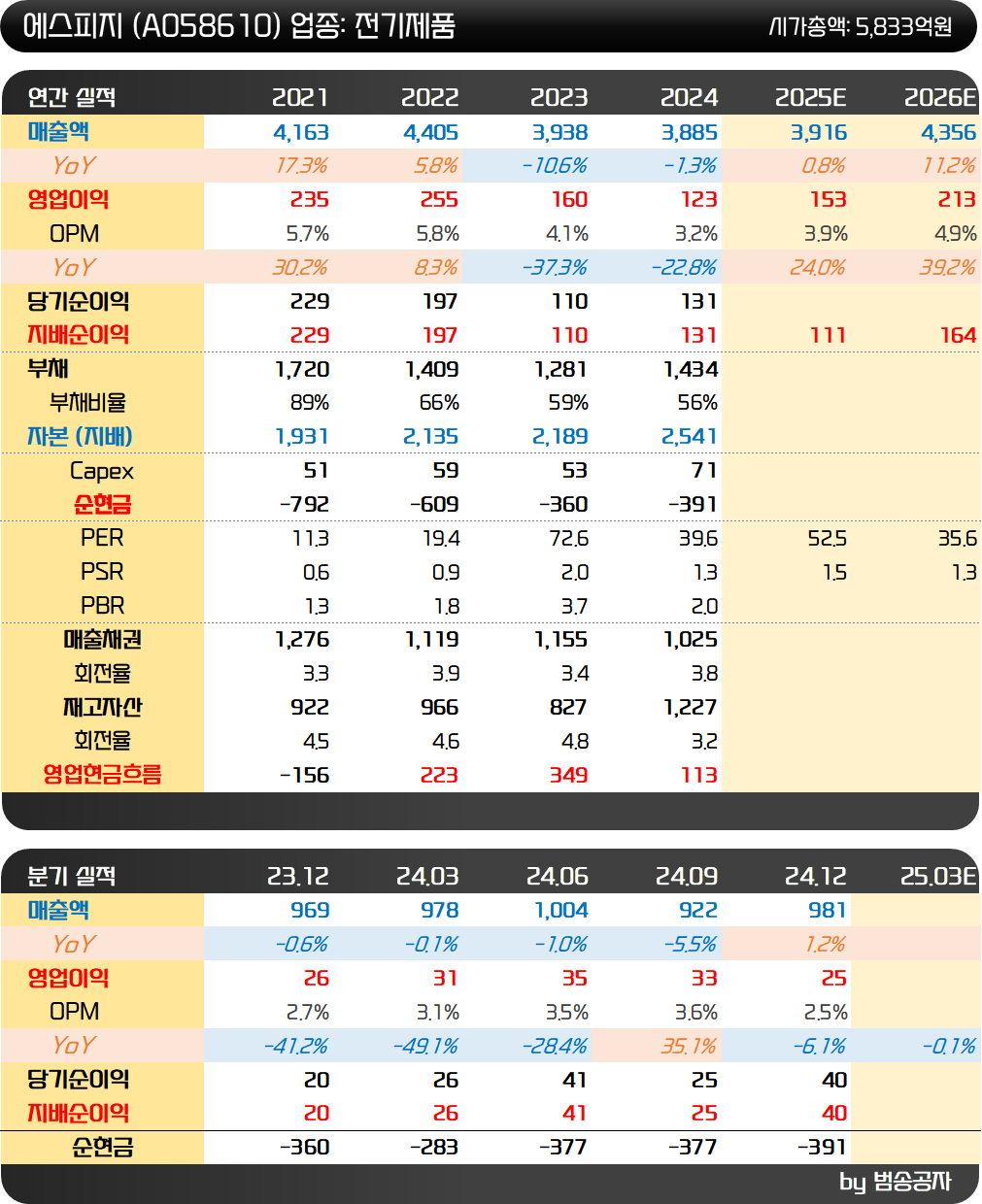Select the 2021 OPM value 5.7%

click(x=308, y=233)
